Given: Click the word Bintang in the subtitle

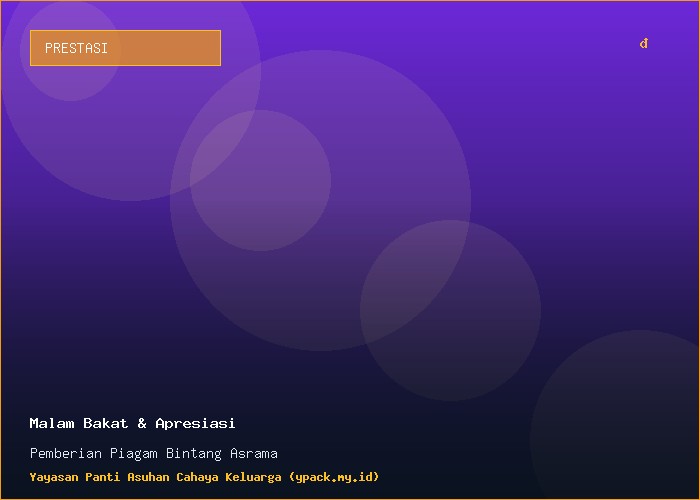Looking at the screenshot, I should pyautogui.click(x=194, y=454).
